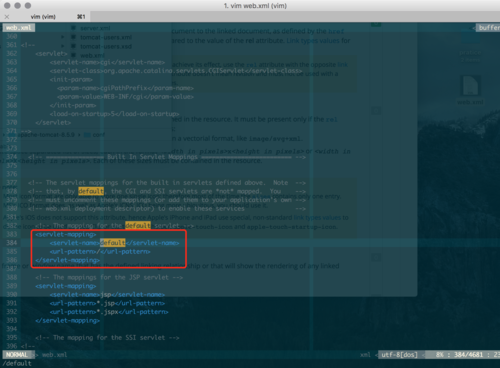Click the green zoom window button
This screenshot has width=500, height=368.
tap(28, 5)
